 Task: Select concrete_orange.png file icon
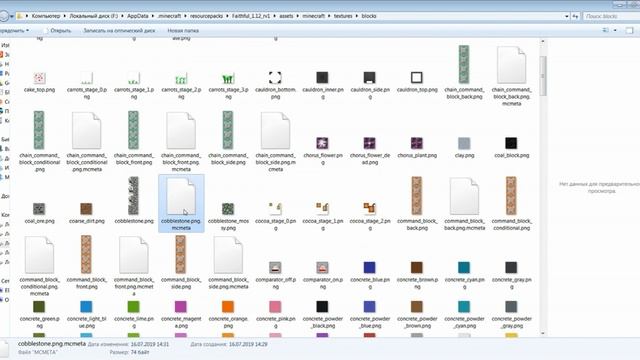coord(228,307)
